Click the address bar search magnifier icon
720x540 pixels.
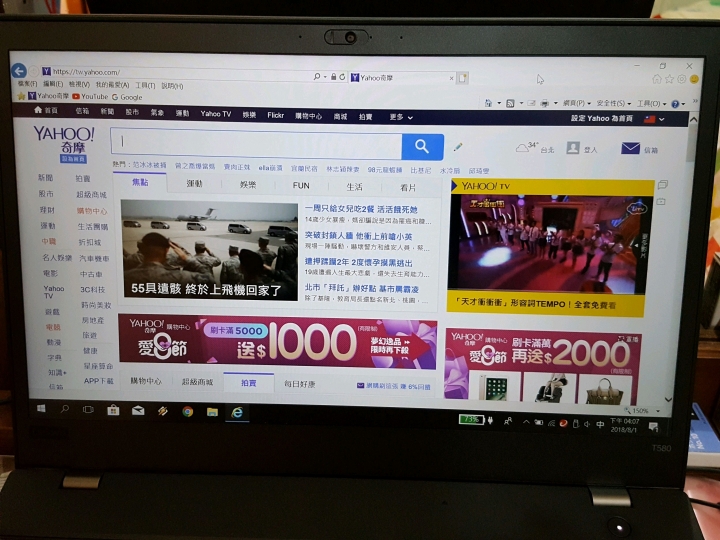coord(317,76)
